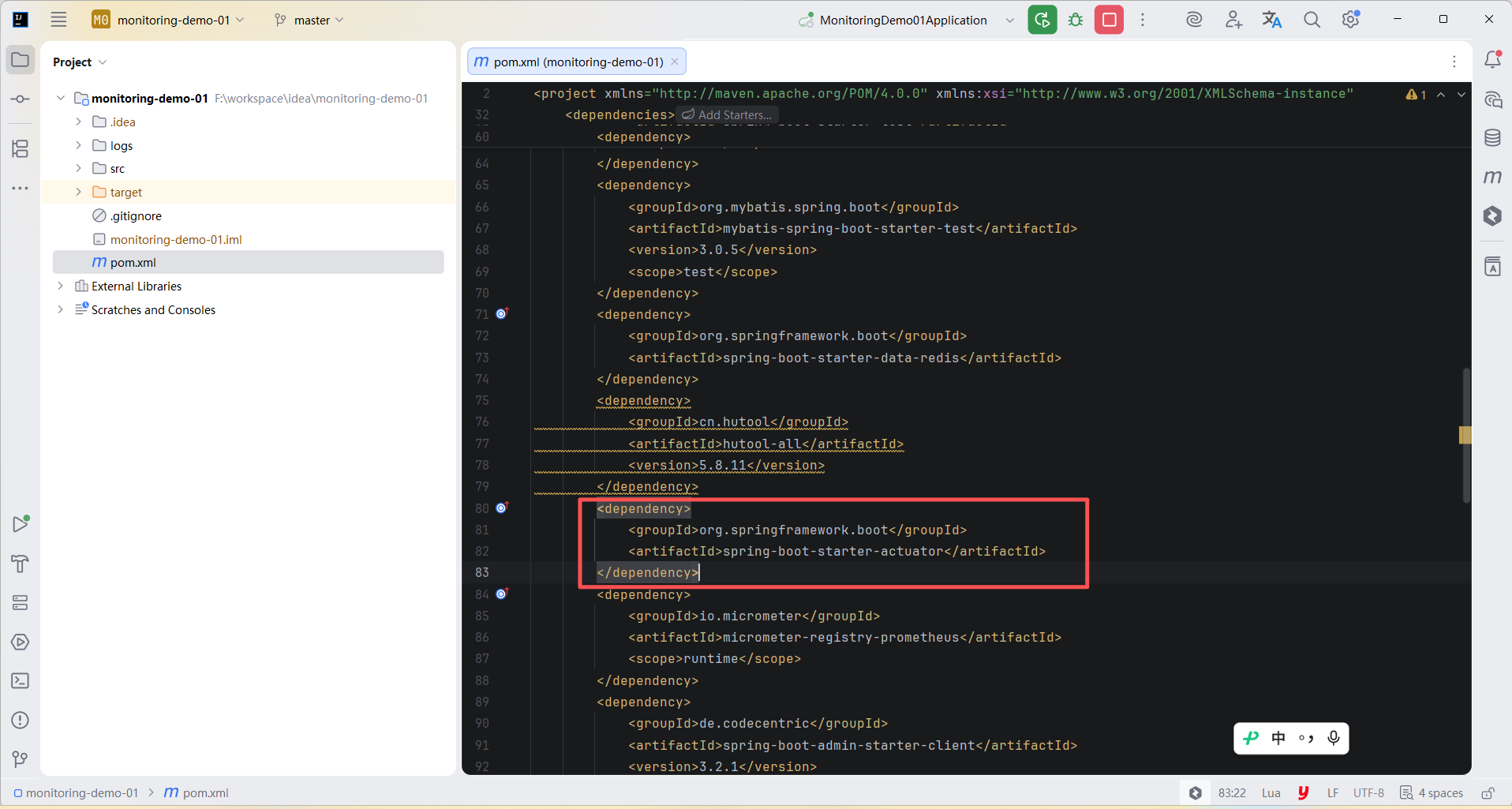Image resolution: width=1512 pixels, height=809 pixels.
Task: Click gutter bean icon on line 80
Action: click(x=502, y=508)
